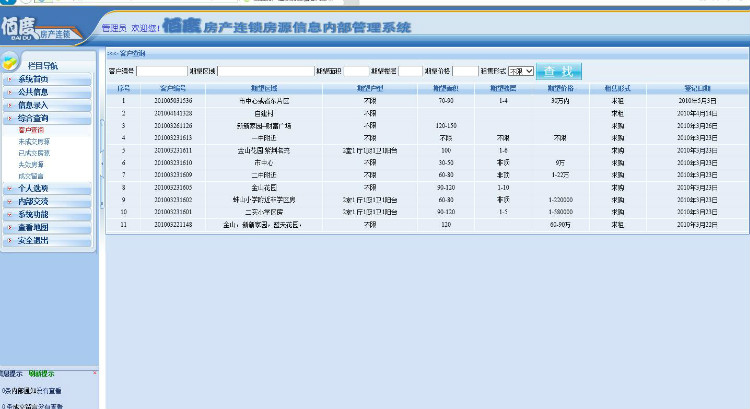Select 成交留言 submenu item

[31, 176]
